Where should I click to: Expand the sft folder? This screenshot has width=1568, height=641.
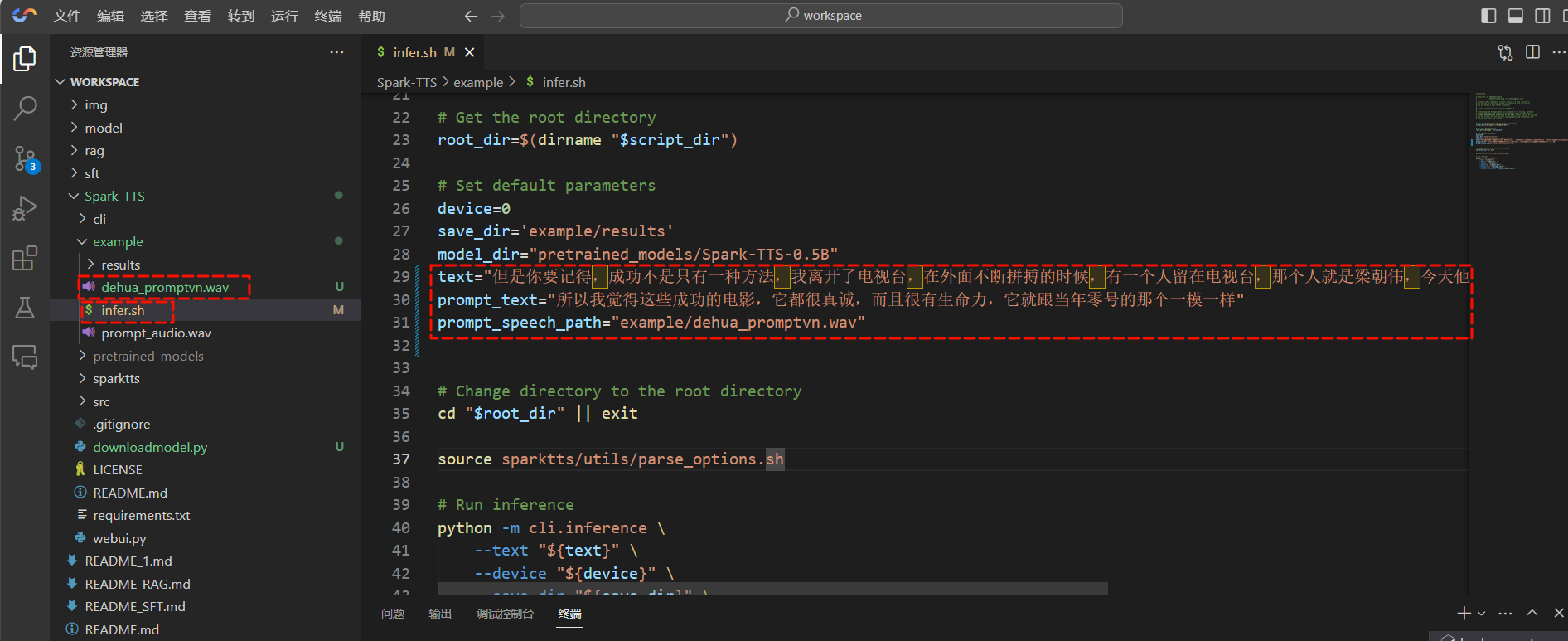tap(205, 173)
